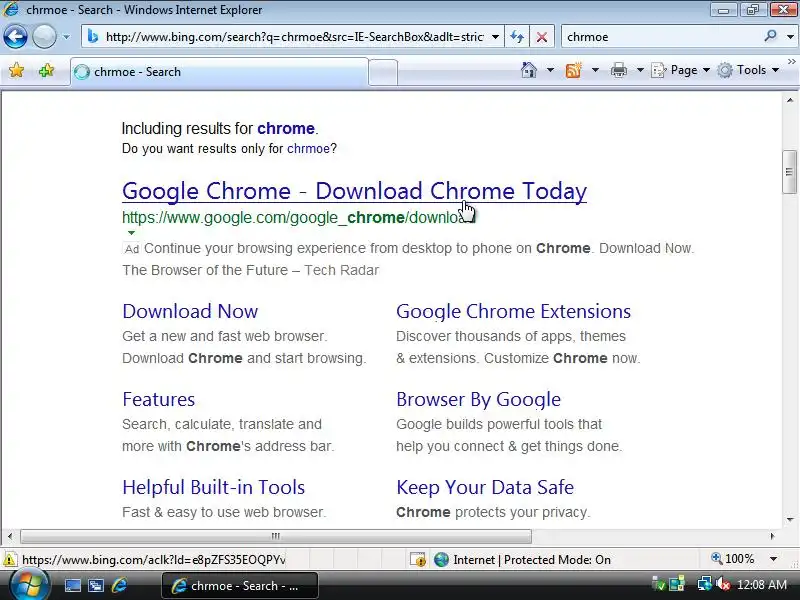Viewport: 800px width, 600px height.
Task: Open the Favorites Center star
Action: pyautogui.click(x=16, y=70)
